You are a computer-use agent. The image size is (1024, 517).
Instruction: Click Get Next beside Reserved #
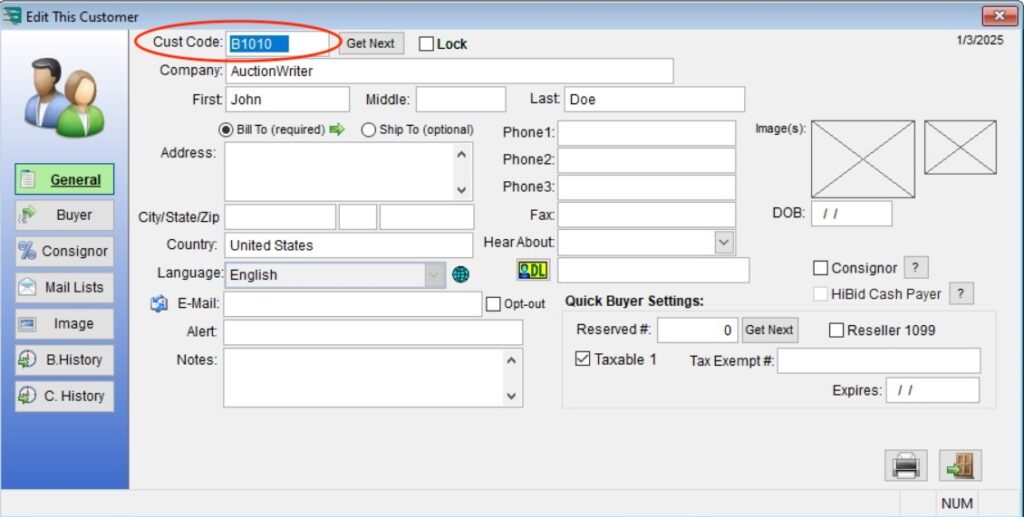[769, 330]
